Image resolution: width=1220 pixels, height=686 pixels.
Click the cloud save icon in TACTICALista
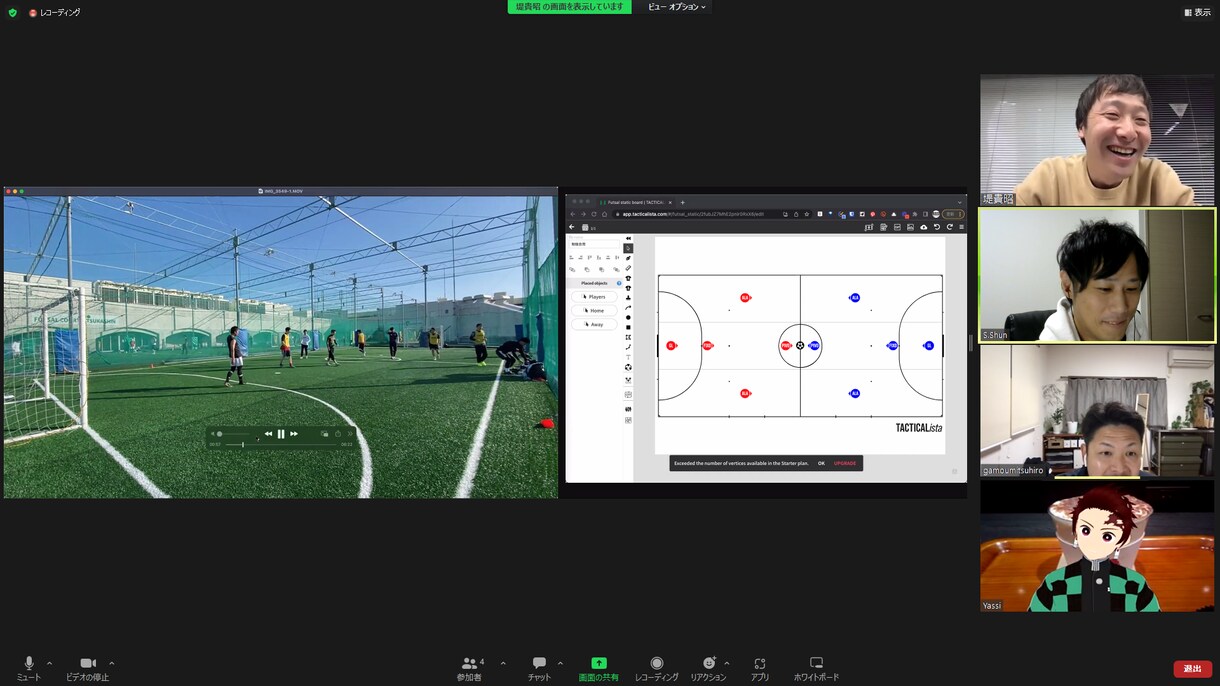click(923, 227)
